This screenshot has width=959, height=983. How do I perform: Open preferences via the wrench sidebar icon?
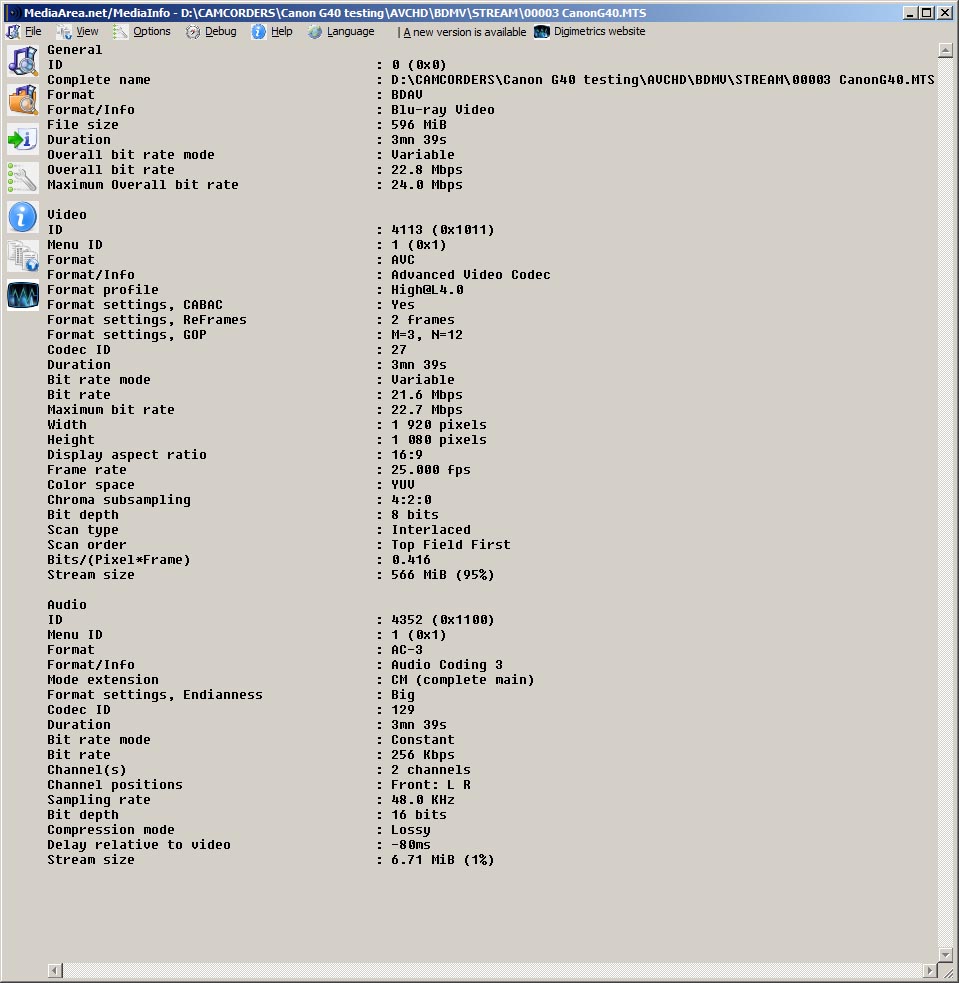(23, 178)
